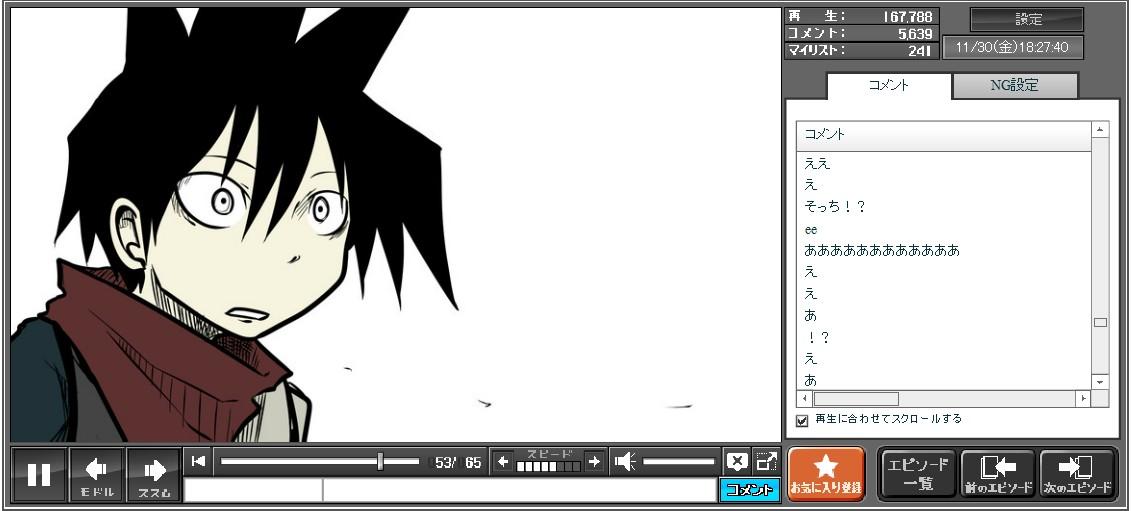Viewport: 1131px width, 511px height.
Task: Toggle the auto-scroll with playback checkbox
Action: (802, 420)
